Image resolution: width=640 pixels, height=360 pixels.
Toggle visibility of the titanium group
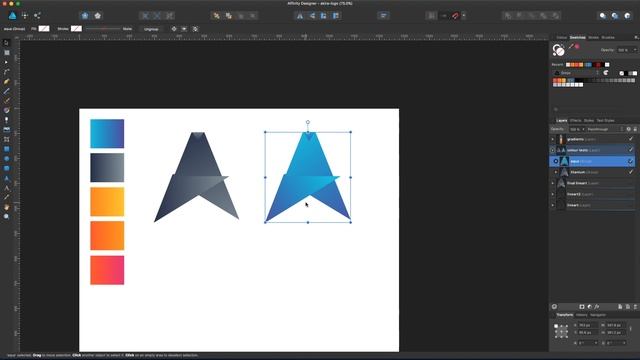pos(631,172)
